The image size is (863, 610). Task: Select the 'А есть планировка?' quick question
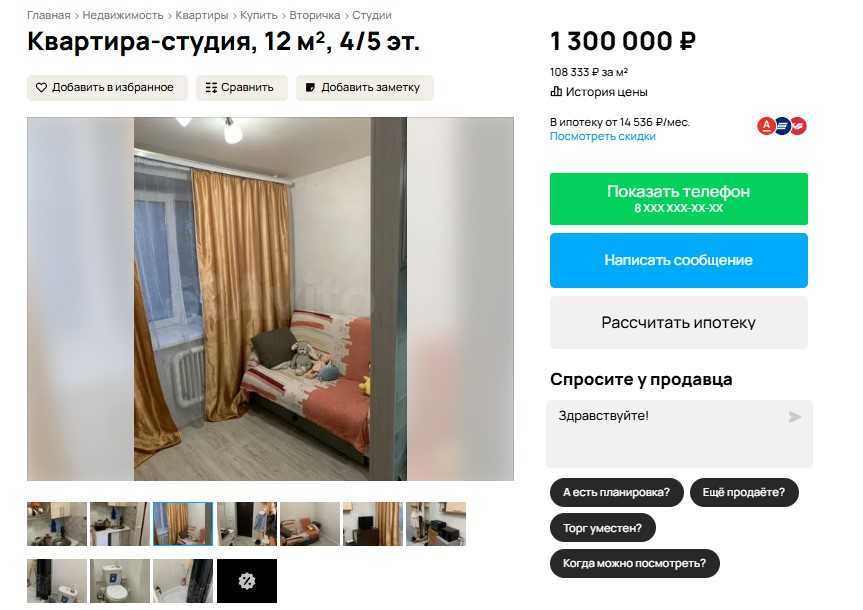(x=616, y=492)
